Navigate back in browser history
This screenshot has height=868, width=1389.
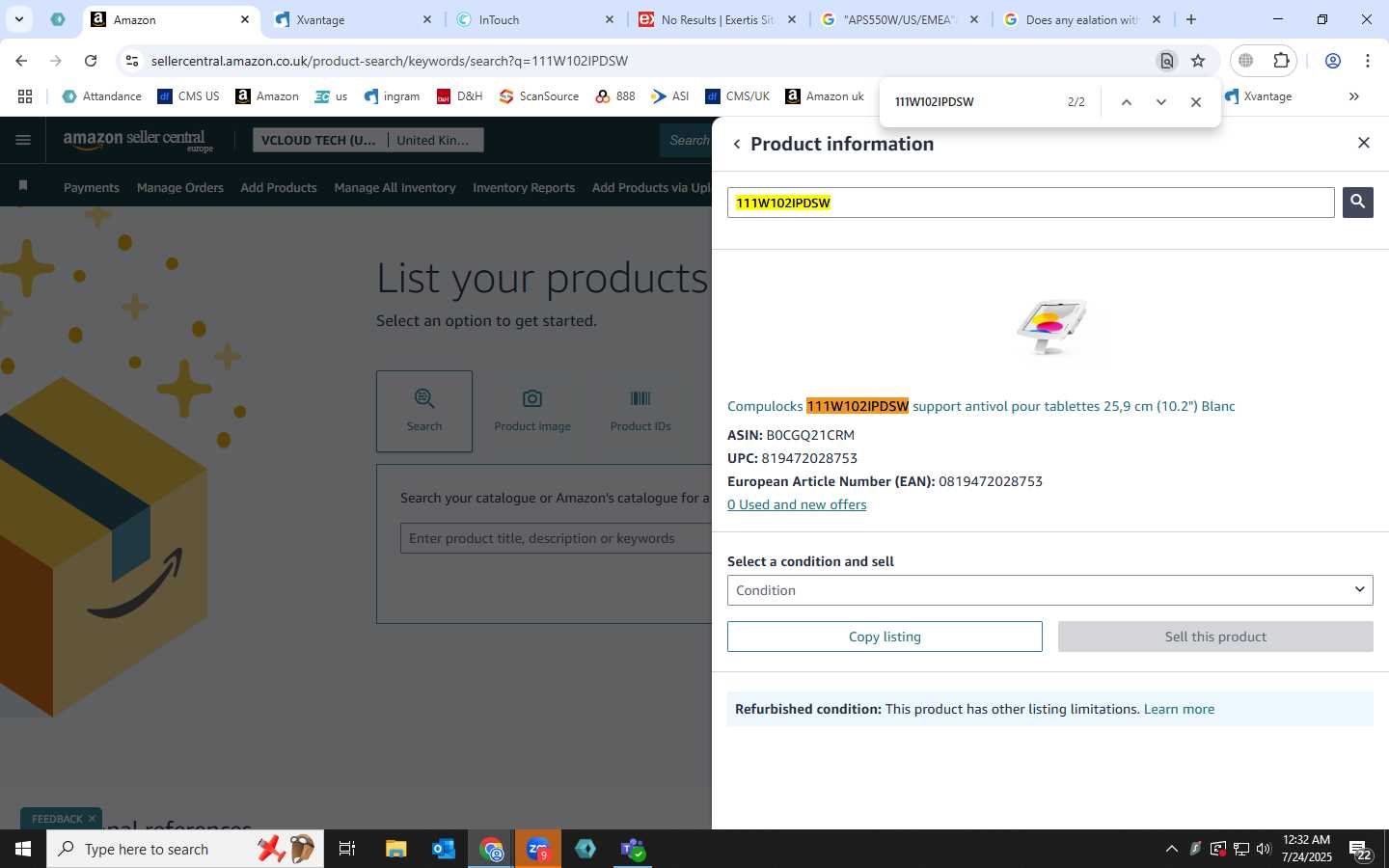(x=21, y=61)
